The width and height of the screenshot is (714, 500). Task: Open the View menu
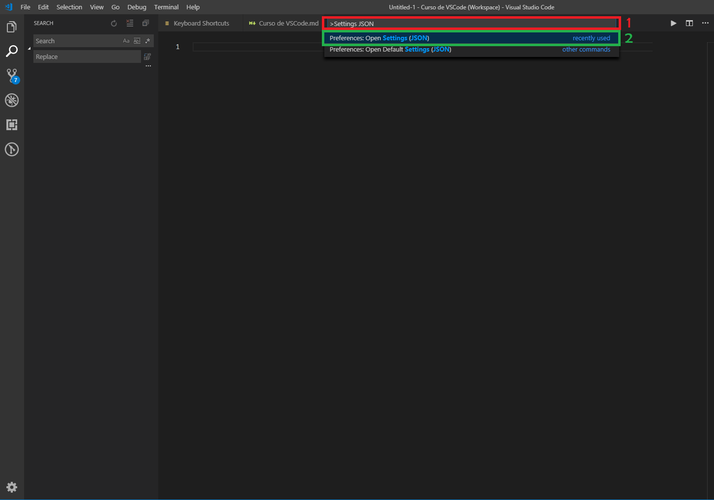[97, 7]
